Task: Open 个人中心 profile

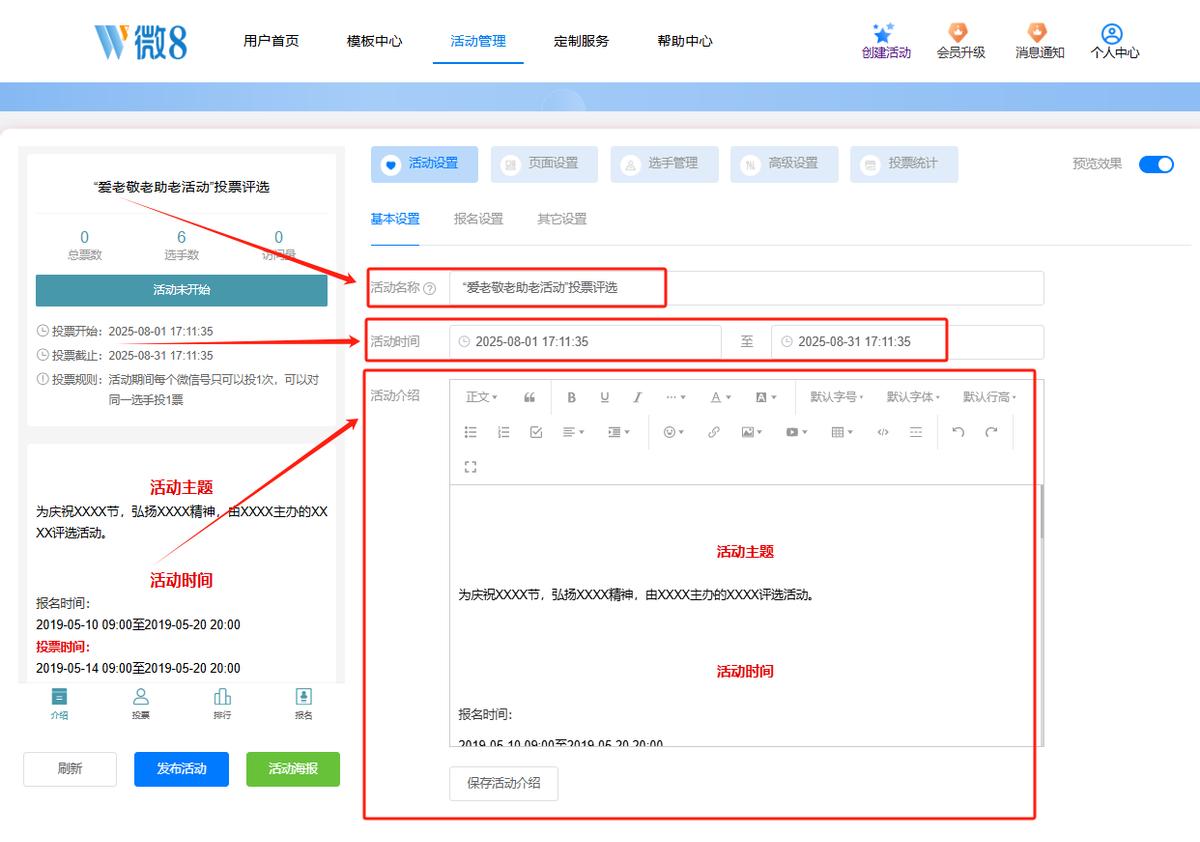Action: point(1115,42)
